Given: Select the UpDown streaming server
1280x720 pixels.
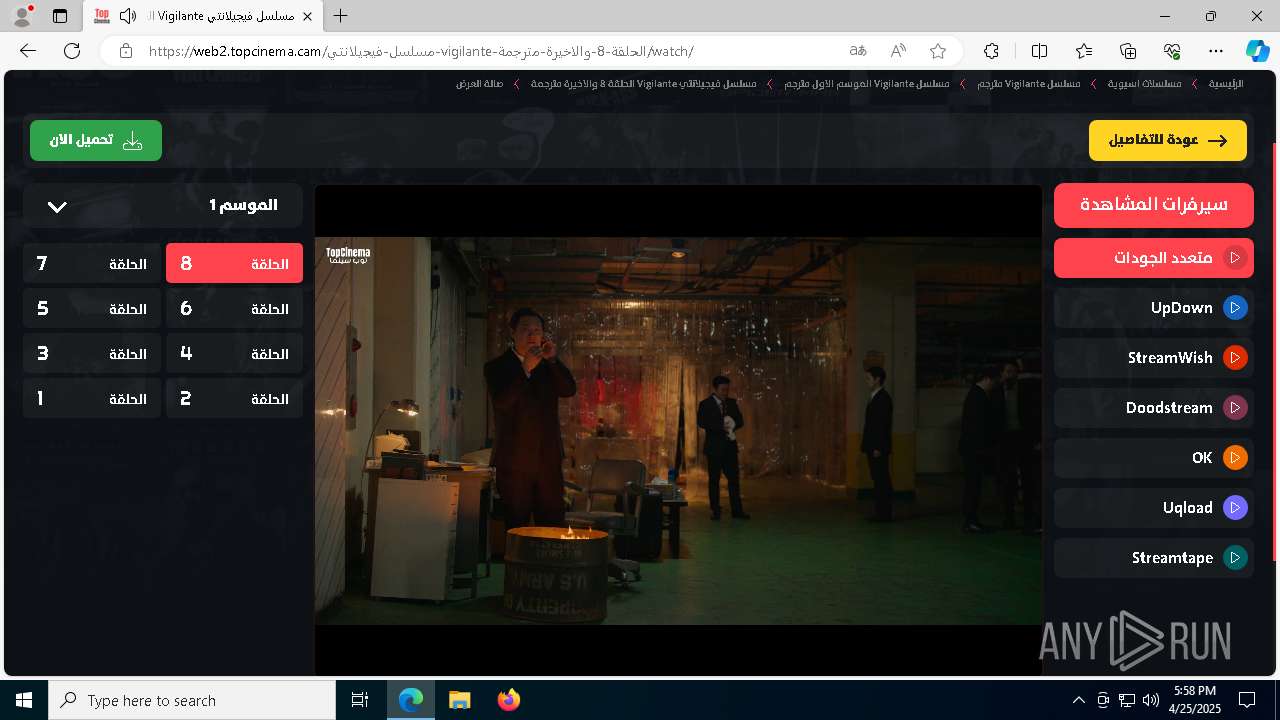Looking at the screenshot, I should click(x=1153, y=308).
